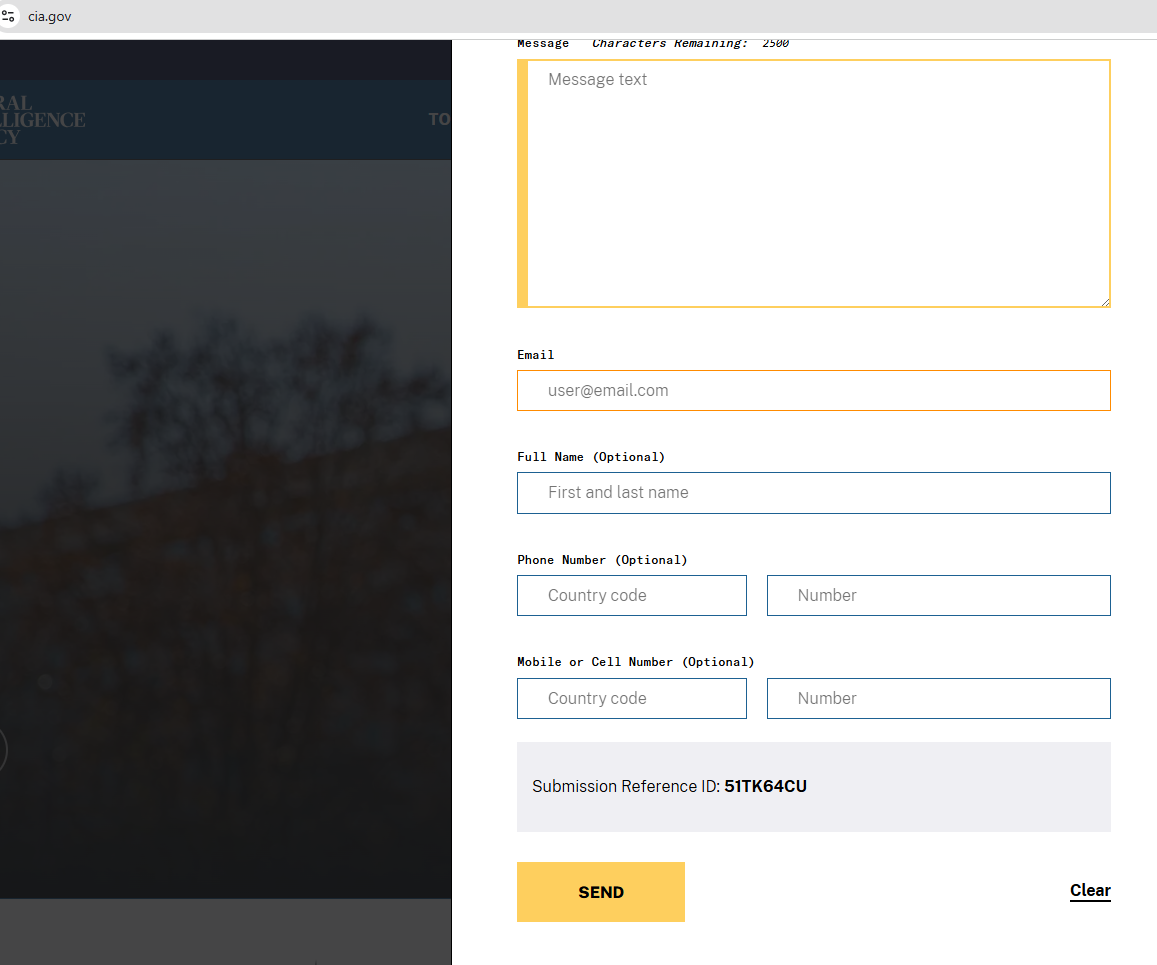
Task: Click the yellow SEND button
Action: [x=601, y=892]
